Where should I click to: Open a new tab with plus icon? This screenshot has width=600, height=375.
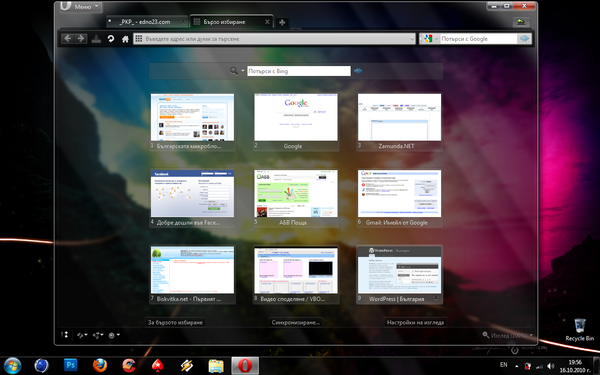(282, 23)
